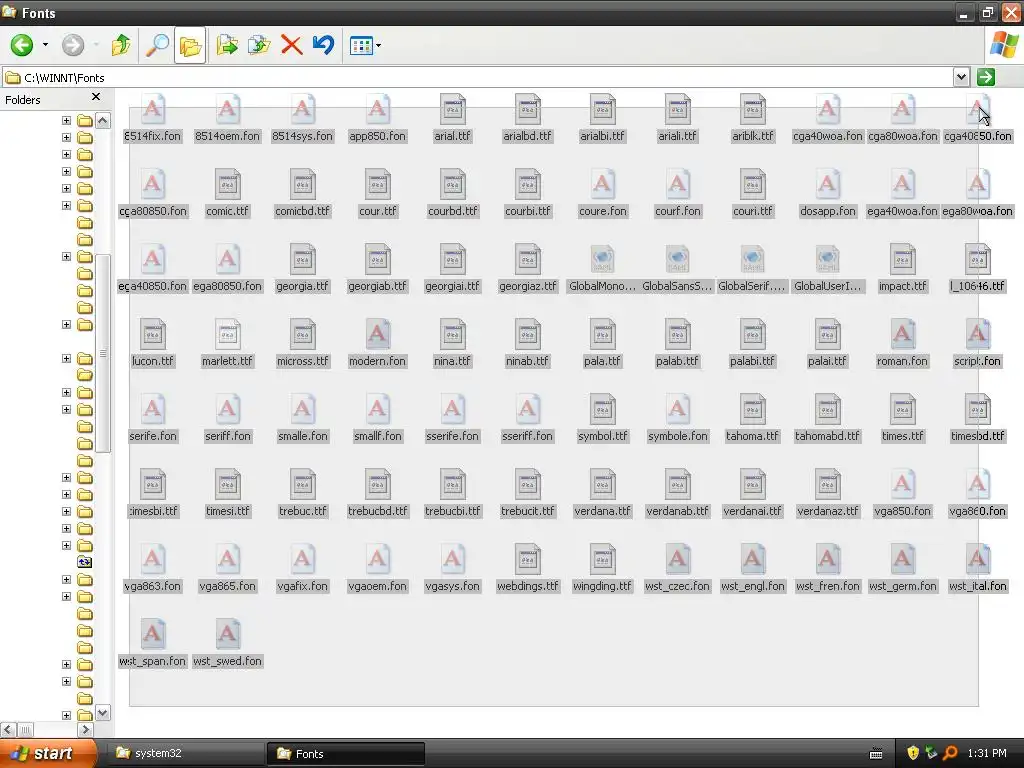Screen dimensions: 1024x768
Task: Select the 8514fix.fon font file
Action: (152, 119)
